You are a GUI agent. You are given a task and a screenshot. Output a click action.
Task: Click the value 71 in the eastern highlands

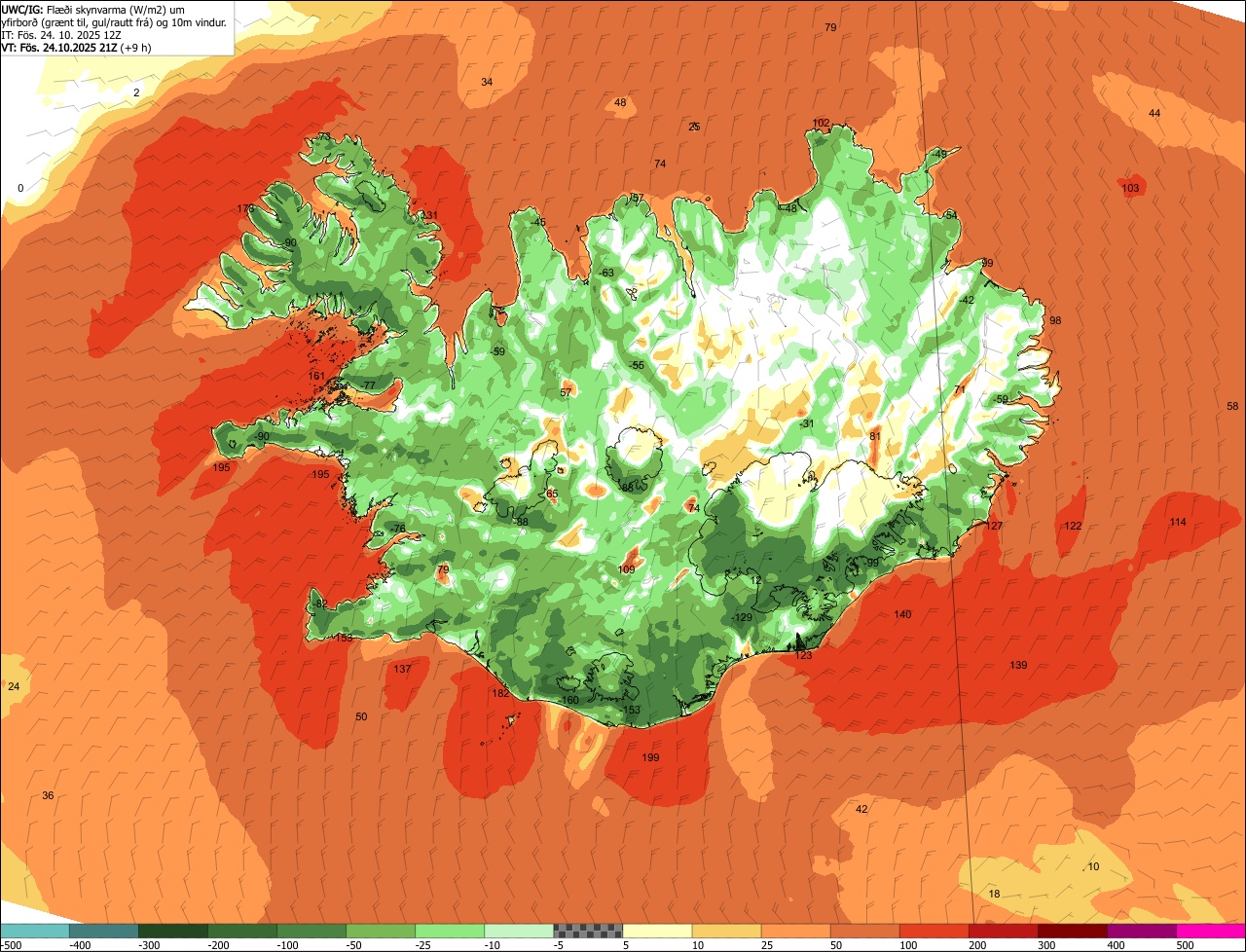tap(960, 389)
